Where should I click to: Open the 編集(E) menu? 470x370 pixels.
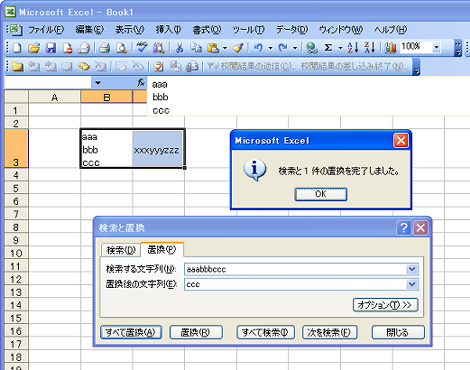89,30
